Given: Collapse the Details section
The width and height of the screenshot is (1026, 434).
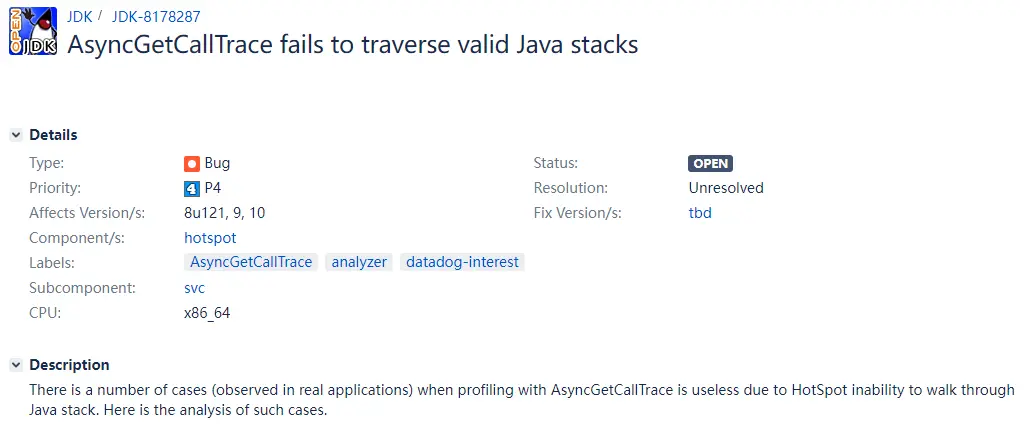Looking at the screenshot, I should [15, 135].
